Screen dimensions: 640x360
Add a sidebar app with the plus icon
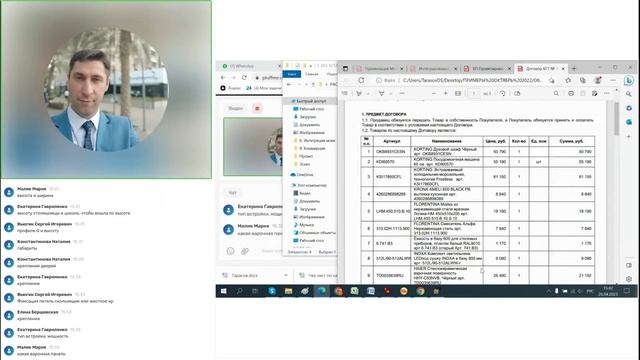(629, 136)
